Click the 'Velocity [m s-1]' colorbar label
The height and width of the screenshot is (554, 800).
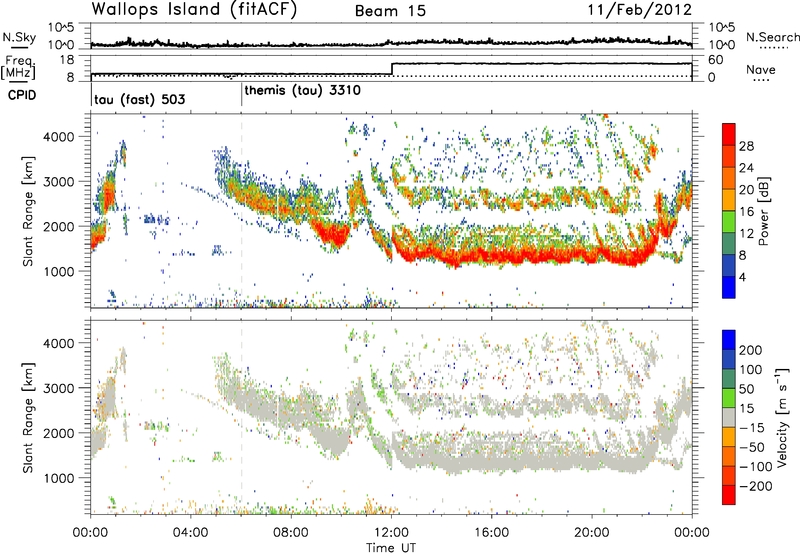pyautogui.click(x=781, y=417)
